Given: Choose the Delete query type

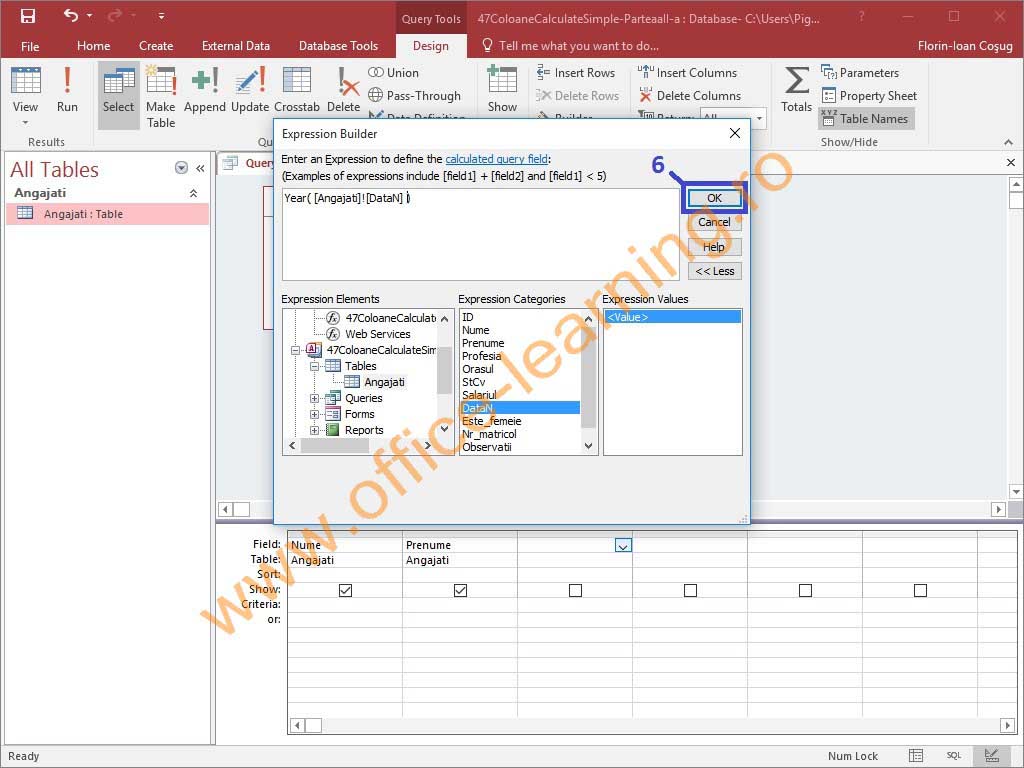Looking at the screenshot, I should pyautogui.click(x=344, y=90).
